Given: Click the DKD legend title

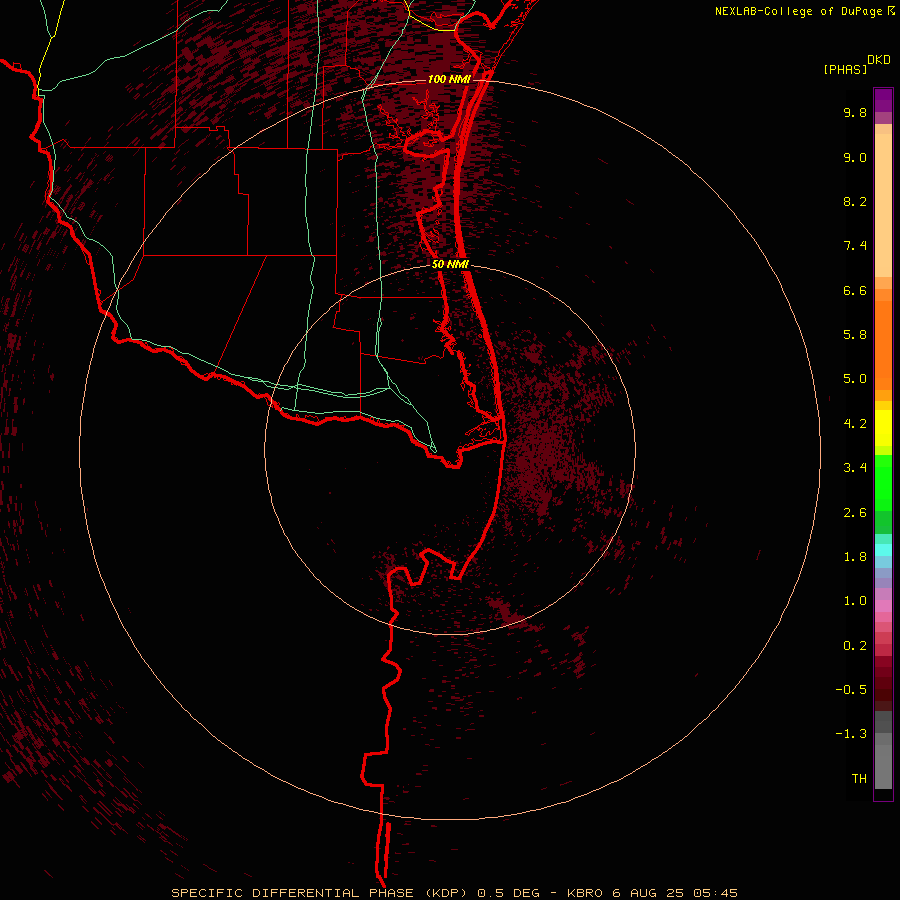Looking at the screenshot, I should coord(879,60).
